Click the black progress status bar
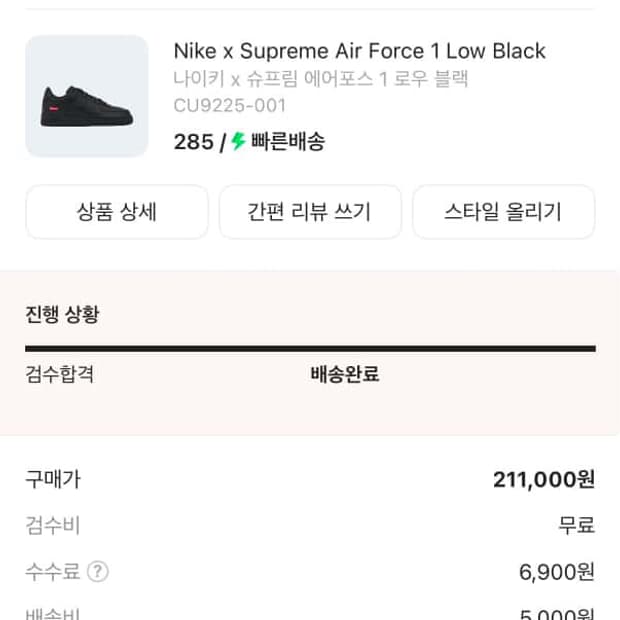This screenshot has height=620, width=620. [x=310, y=349]
